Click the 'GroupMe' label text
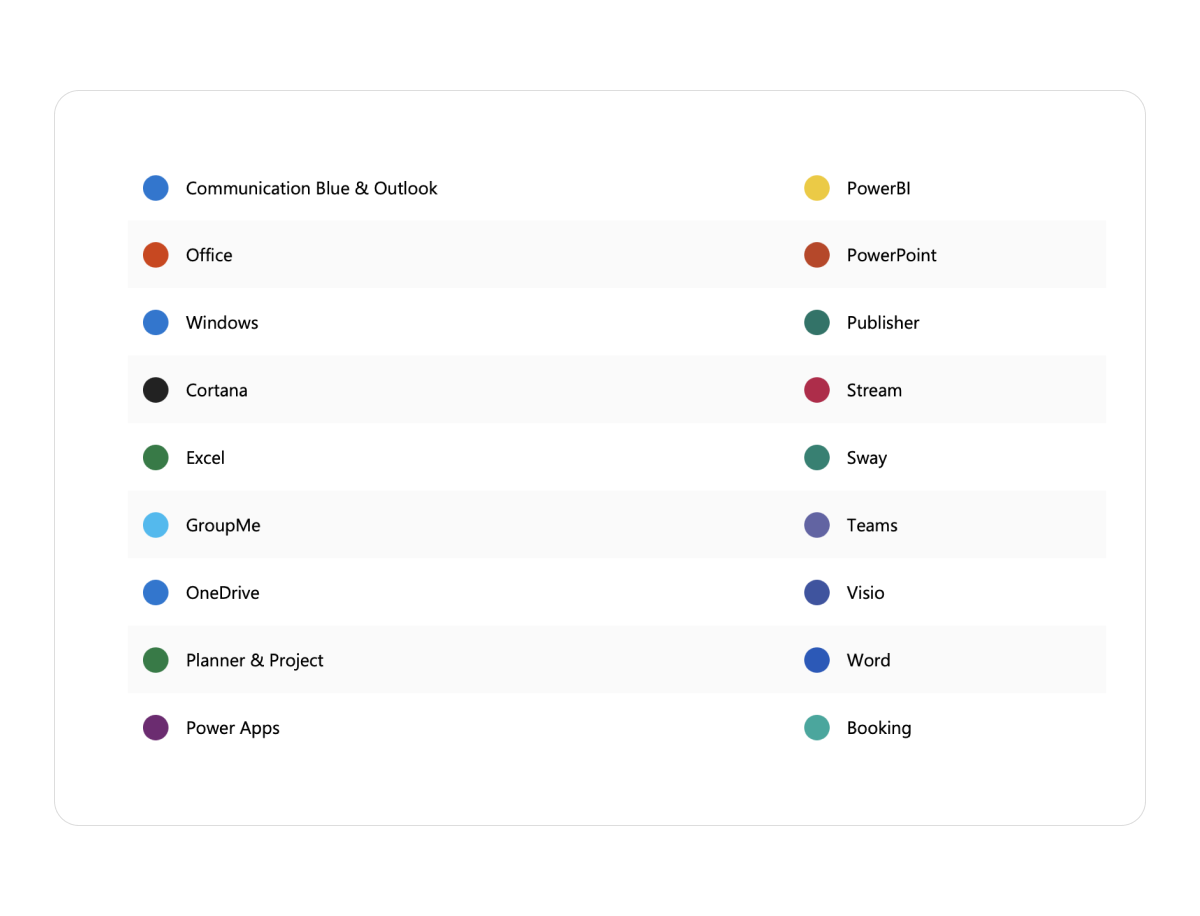This screenshot has height=916, width=1200. click(x=223, y=525)
